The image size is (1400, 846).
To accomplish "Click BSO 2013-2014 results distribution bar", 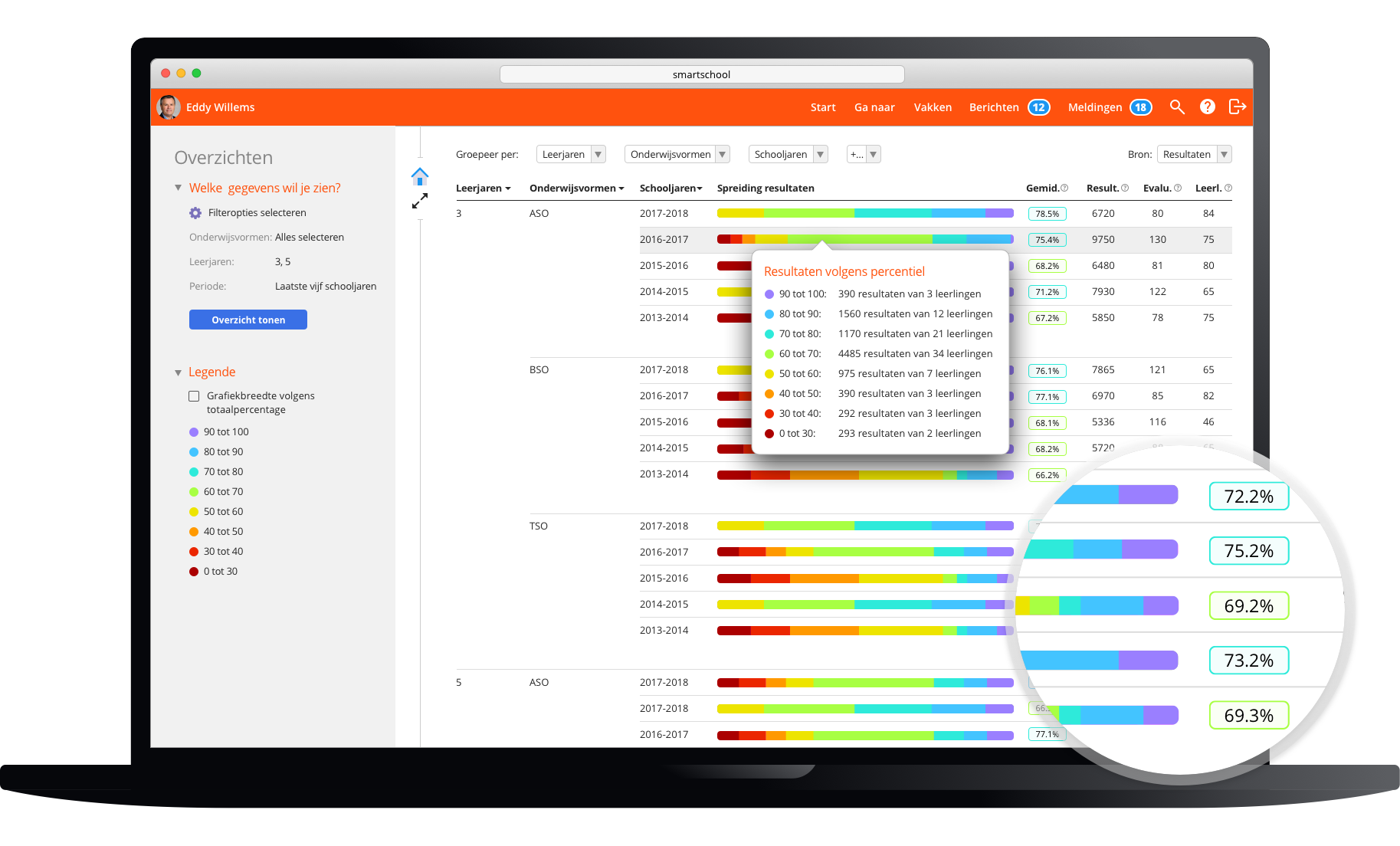I will (865, 475).
